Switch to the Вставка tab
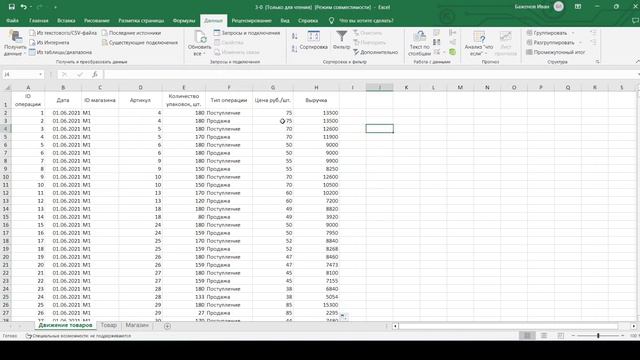The width and height of the screenshot is (640, 360). [66, 20]
